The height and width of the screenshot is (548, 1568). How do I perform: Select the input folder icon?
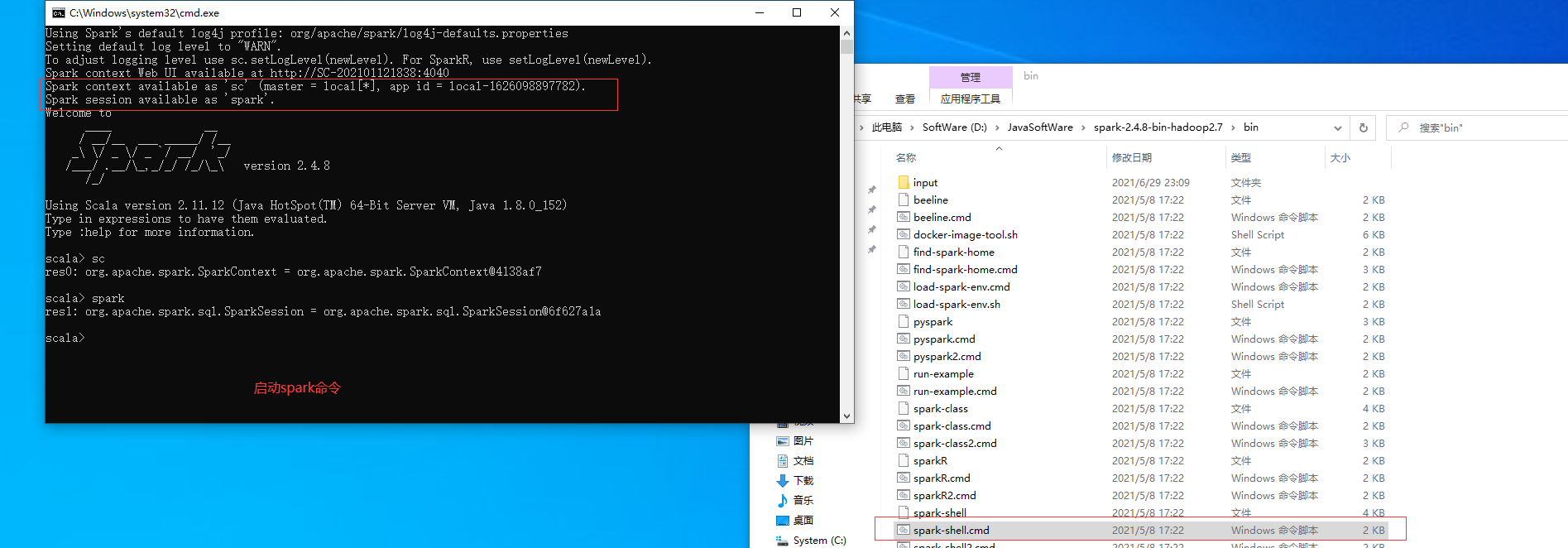coord(904,182)
